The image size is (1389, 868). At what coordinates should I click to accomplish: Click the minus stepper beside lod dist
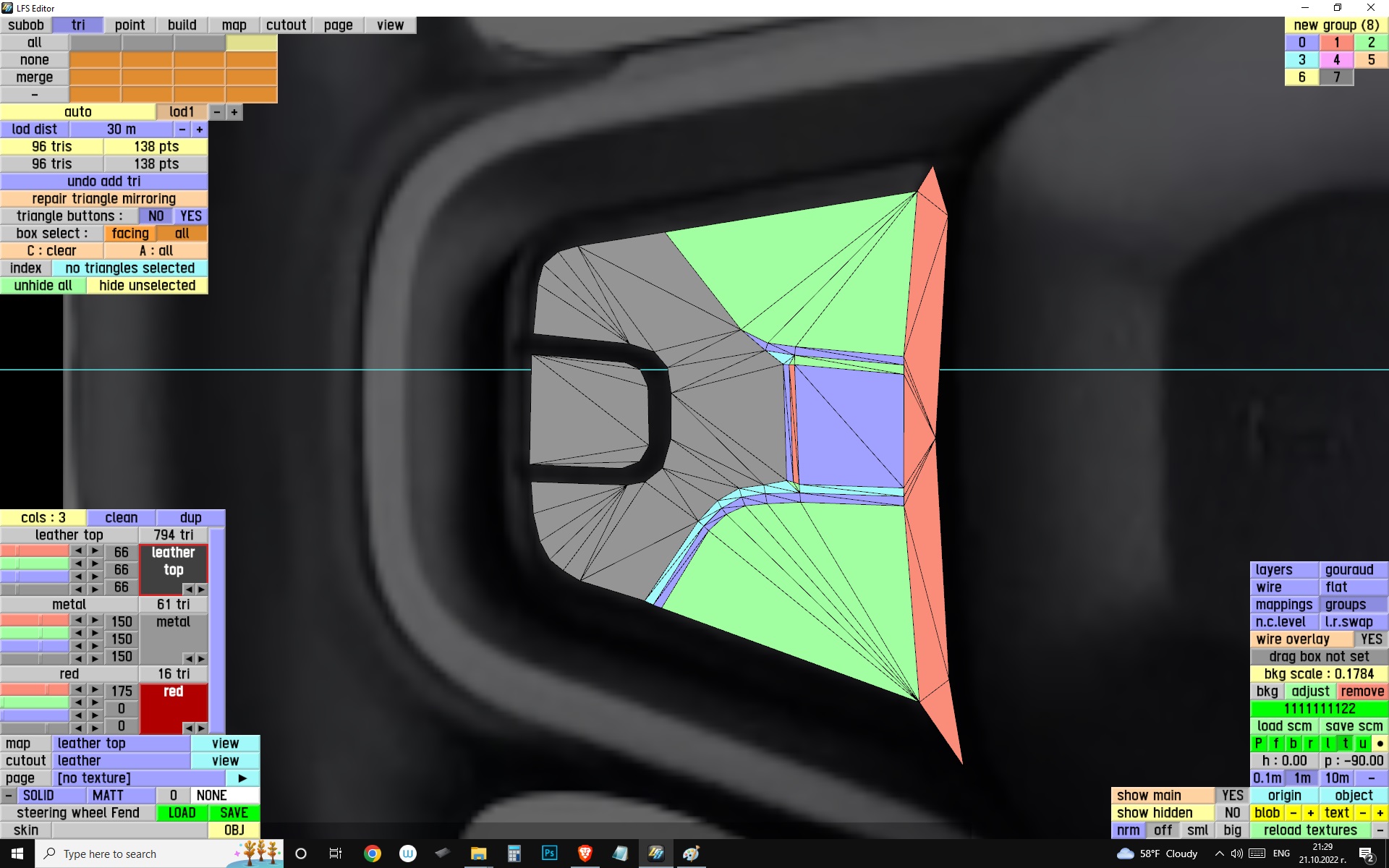click(182, 129)
